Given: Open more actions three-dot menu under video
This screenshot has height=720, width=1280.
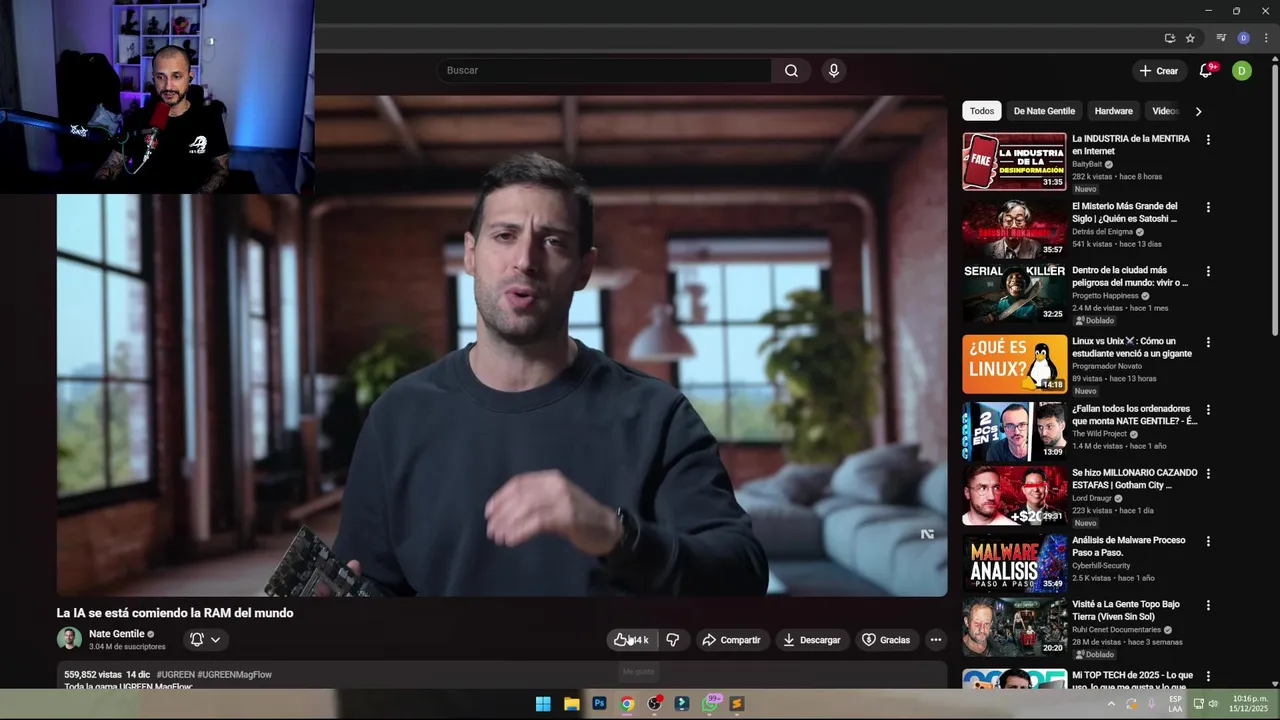Looking at the screenshot, I should pyautogui.click(x=935, y=640).
